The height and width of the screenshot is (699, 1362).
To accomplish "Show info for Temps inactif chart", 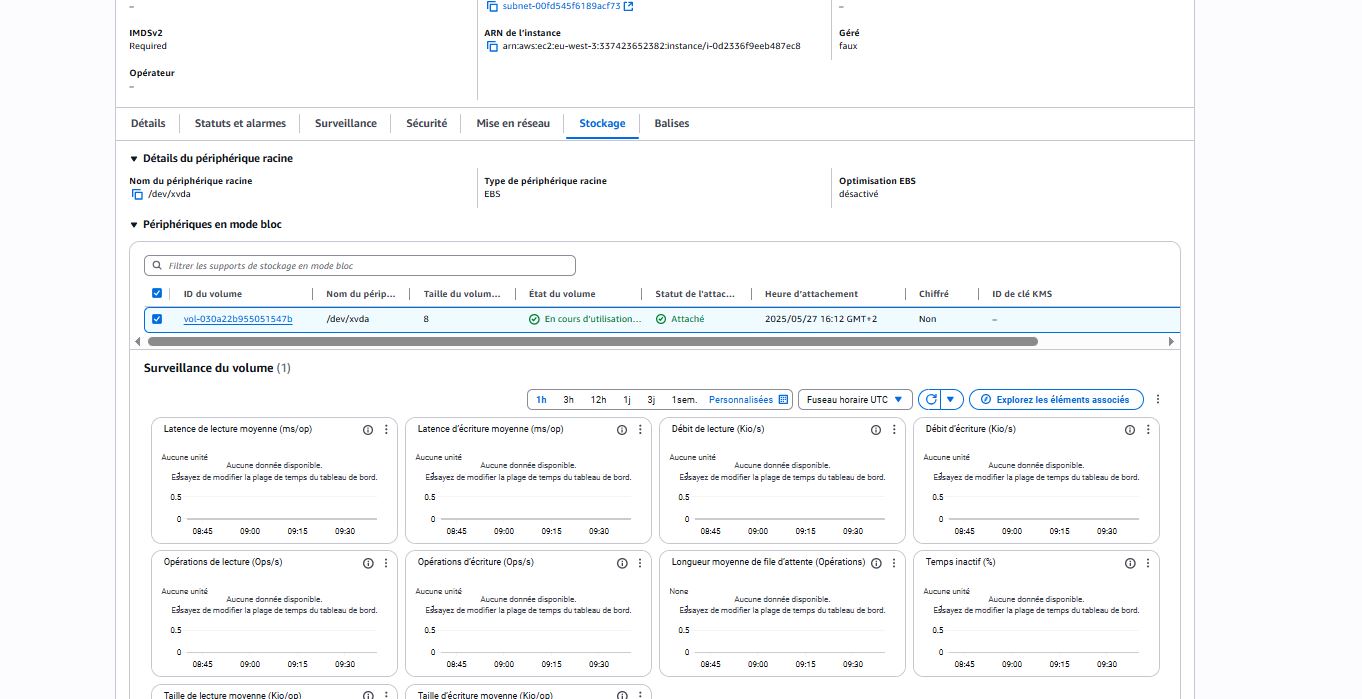I will (1130, 563).
